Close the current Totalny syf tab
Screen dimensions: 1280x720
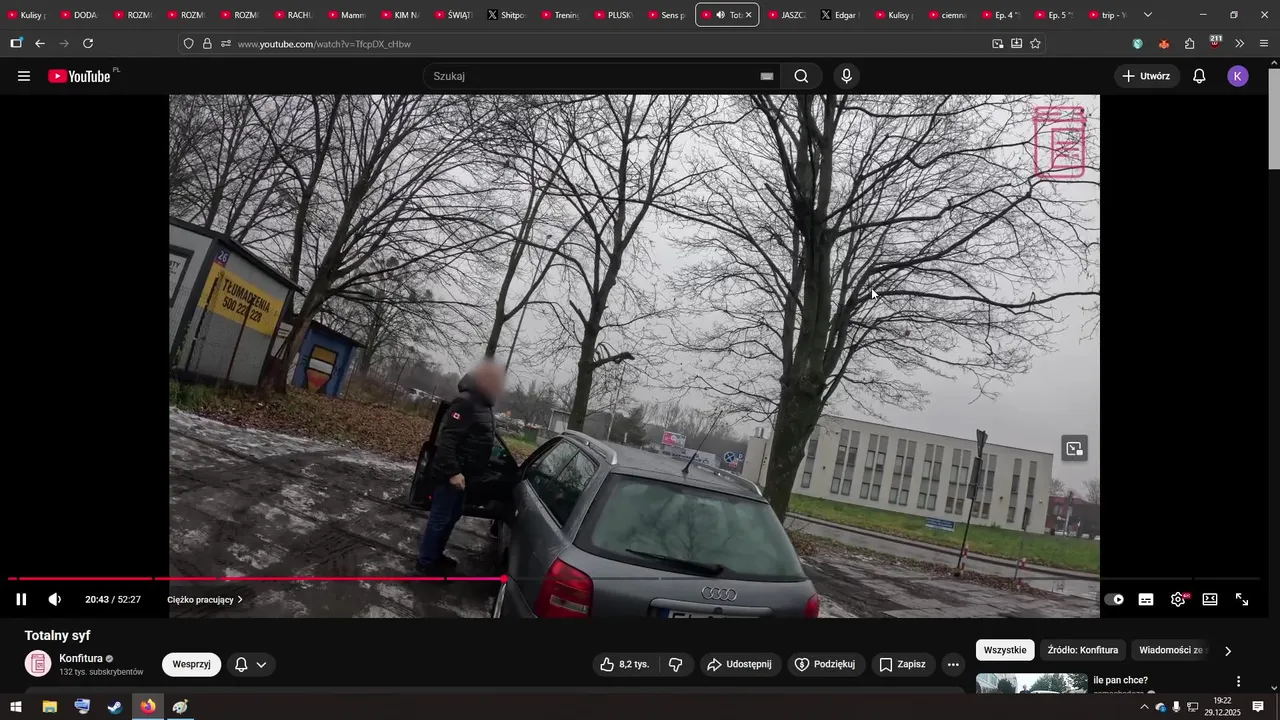tap(748, 15)
